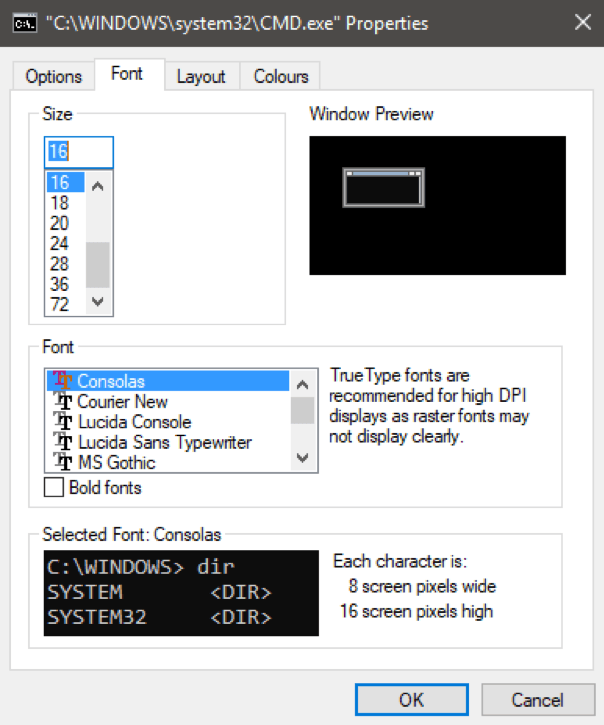Open the Layout tab
Screen dimensions: 604x725
[x=201, y=76]
